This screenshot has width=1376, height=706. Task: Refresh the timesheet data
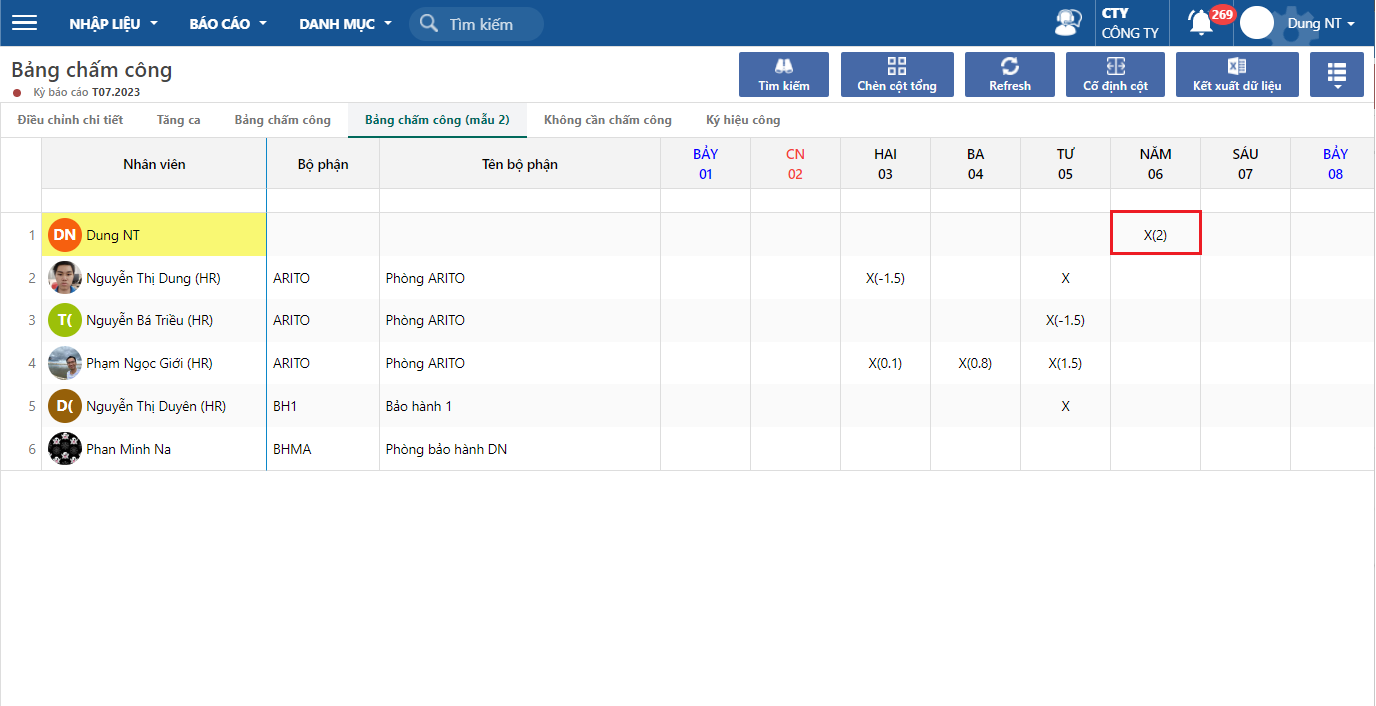tap(1010, 75)
